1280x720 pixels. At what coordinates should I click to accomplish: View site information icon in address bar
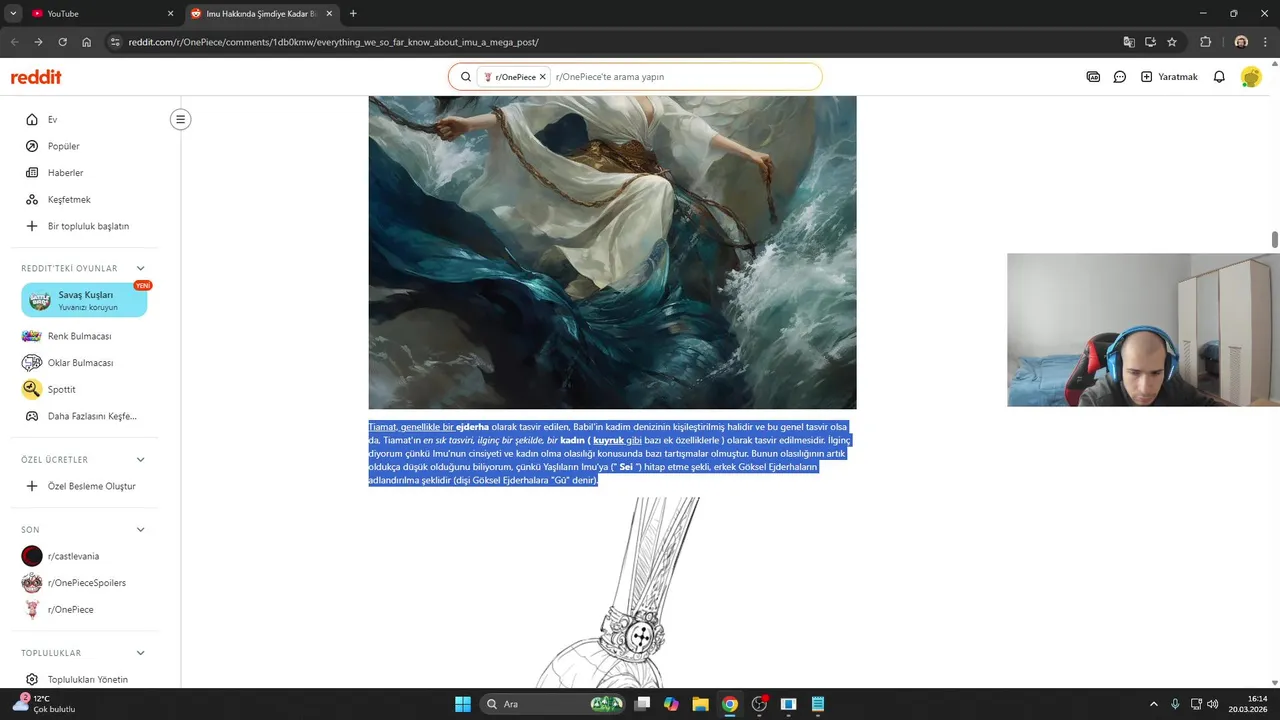tap(115, 42)
